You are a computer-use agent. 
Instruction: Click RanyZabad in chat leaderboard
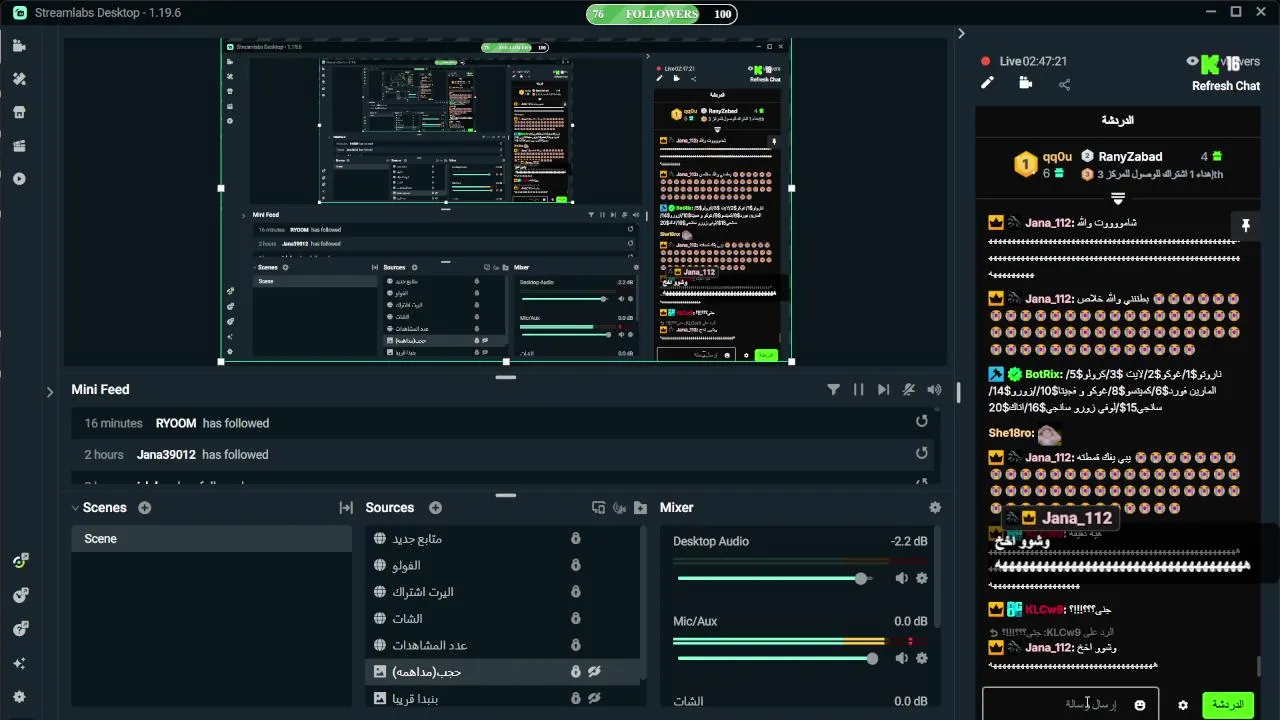point(1130,157)
